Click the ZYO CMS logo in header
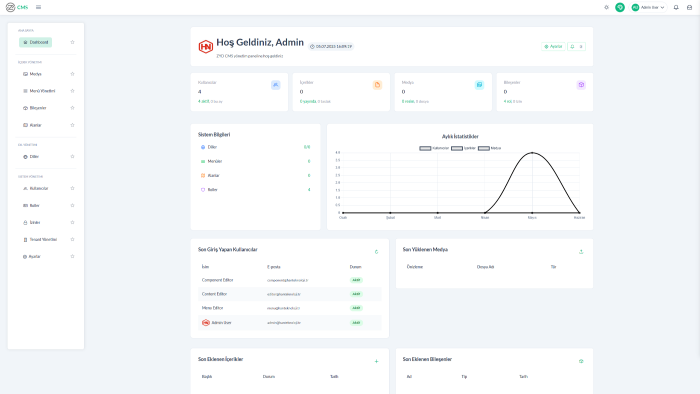700x394 pixels. tap(17, 7)
